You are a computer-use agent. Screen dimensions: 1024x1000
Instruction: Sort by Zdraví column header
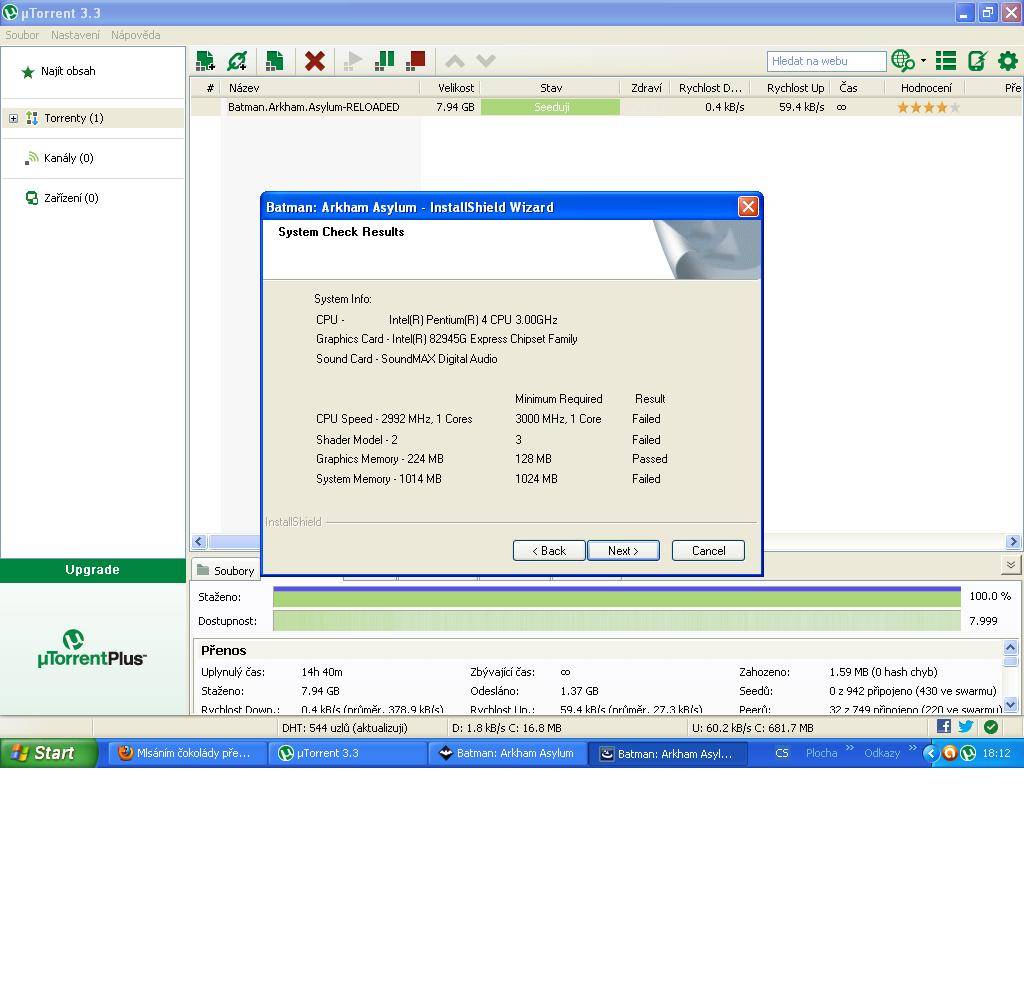[x=646, y=88]
